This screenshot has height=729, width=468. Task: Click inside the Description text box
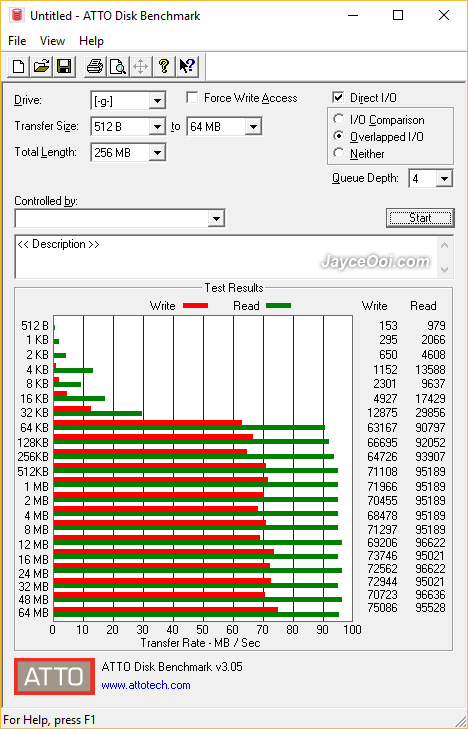pos(226,258)
